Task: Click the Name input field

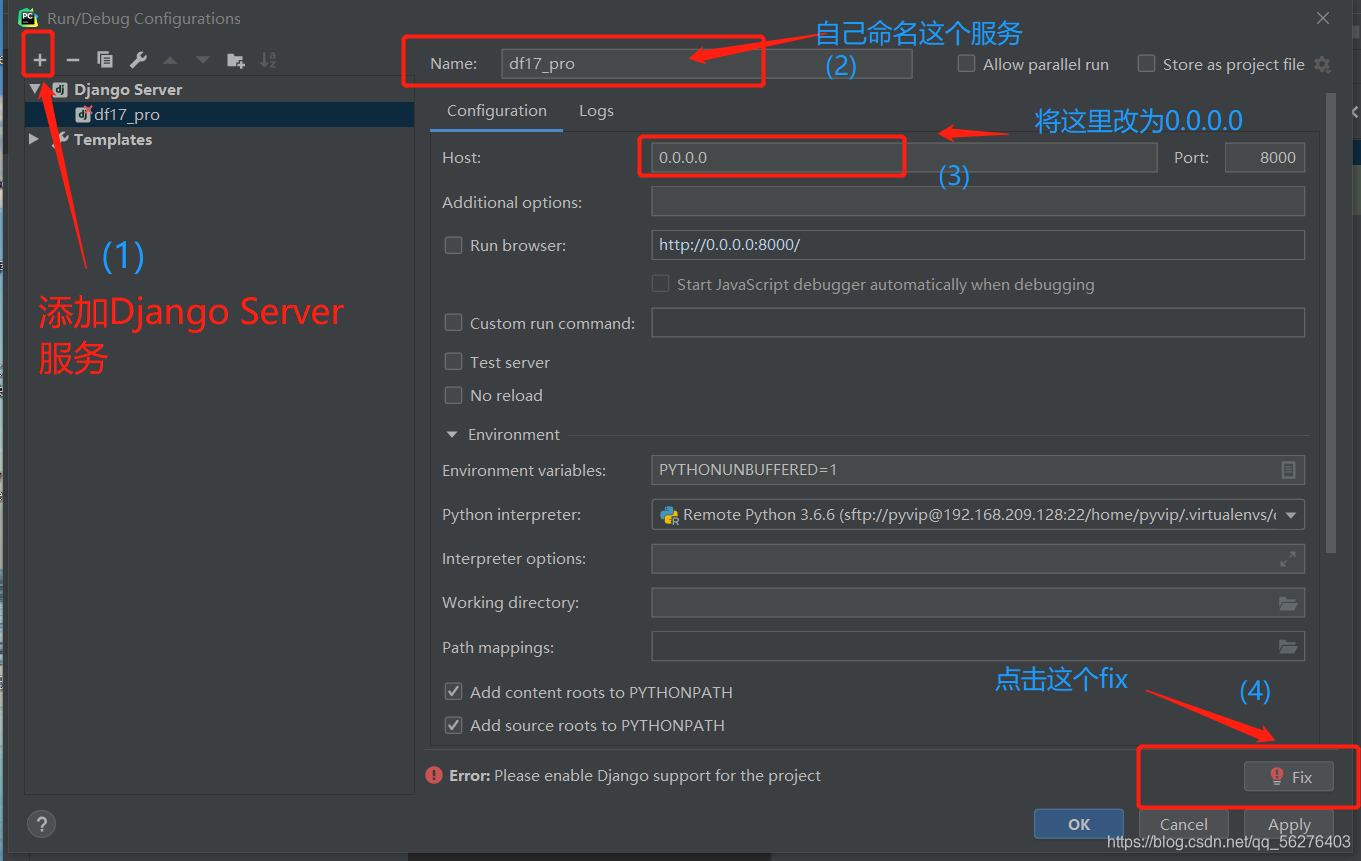Action: (707, 64)
